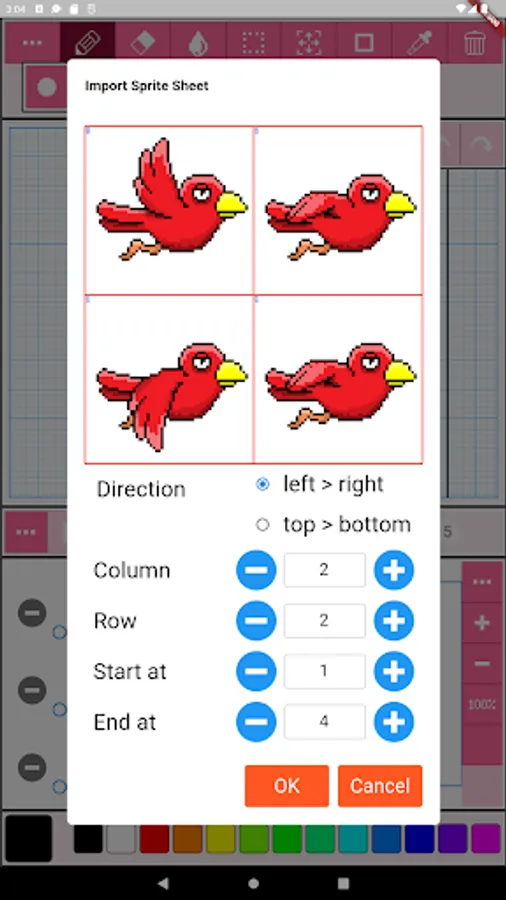Choose the paint bucket fill tool
The height and width of the screenshot is (900, 506).
(198, 42)
